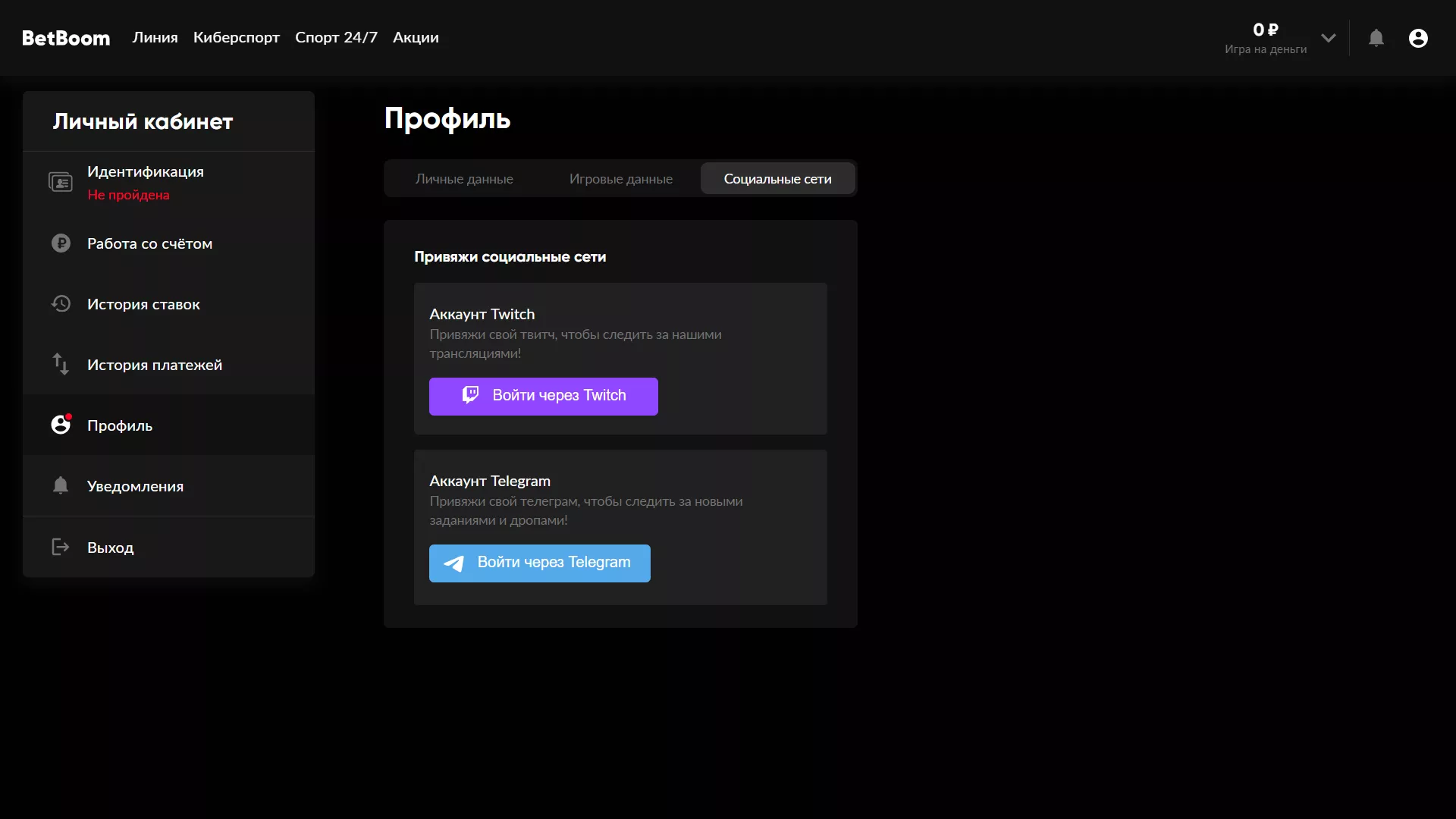Switch to the Игровые данные tab
The height and width of the screenshot is (819, 1456).
tap(620, 179)
